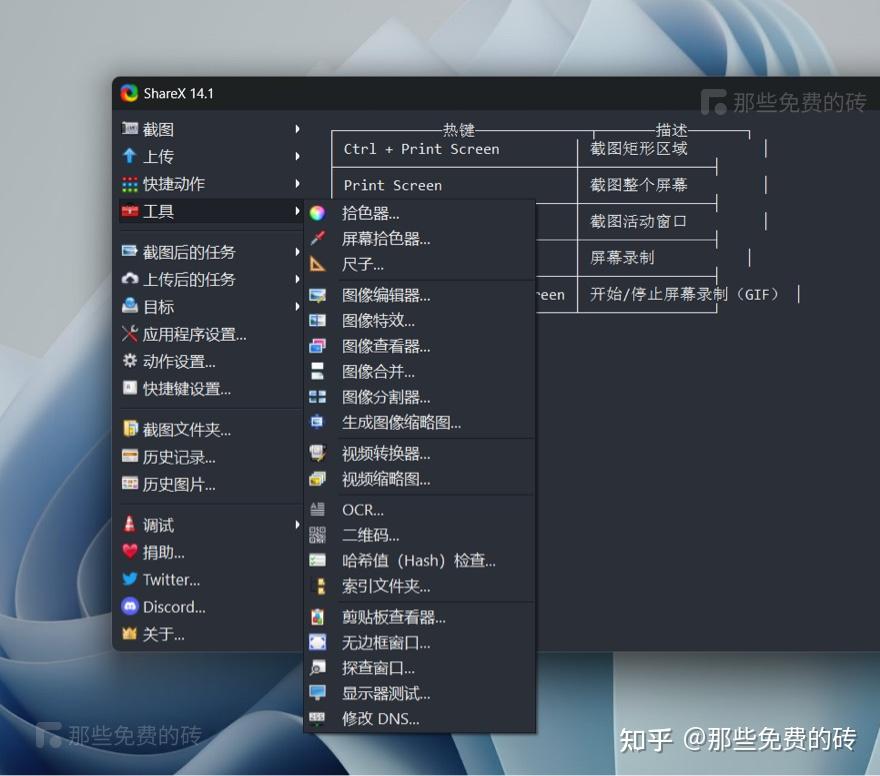Choose 图像编辑器... menu entry
Image resolution: width=880 pixels, height=776 pixels.
point(419,295)
